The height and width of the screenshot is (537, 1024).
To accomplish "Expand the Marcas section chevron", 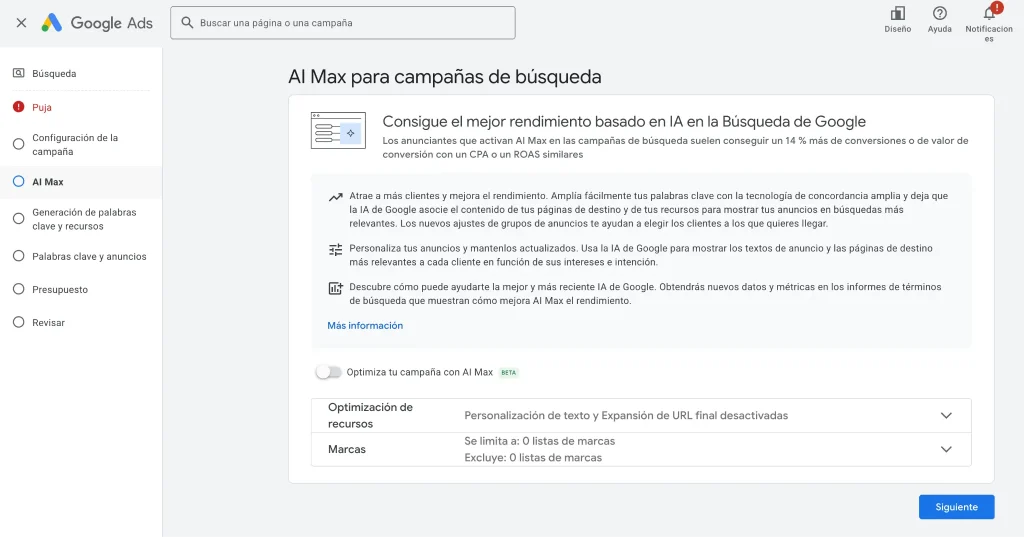I will (946, 449).
